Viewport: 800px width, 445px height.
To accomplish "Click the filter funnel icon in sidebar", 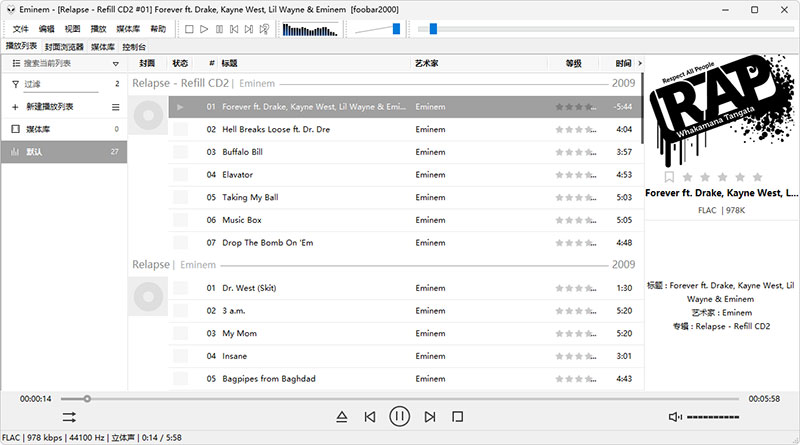I will [15, 85].
